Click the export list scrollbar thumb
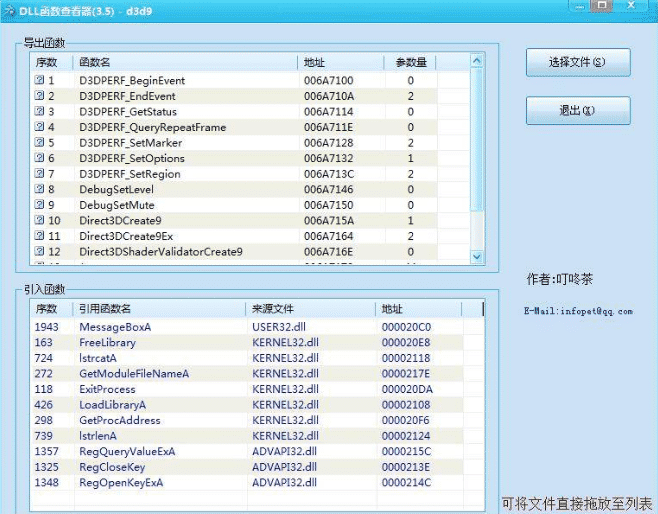 tap(477, 139)
